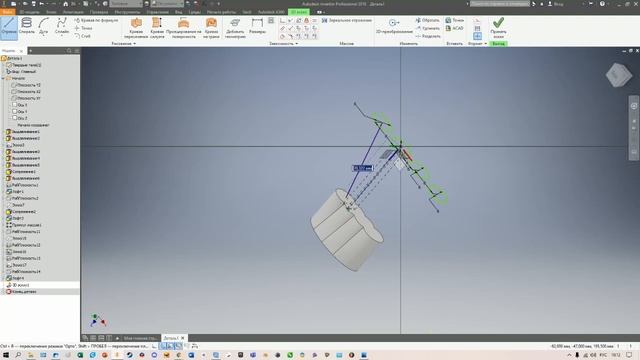
Task: Click Кривая пересечения (Intersection curve)
Action: pyautogui.click(x=136, y=28)
